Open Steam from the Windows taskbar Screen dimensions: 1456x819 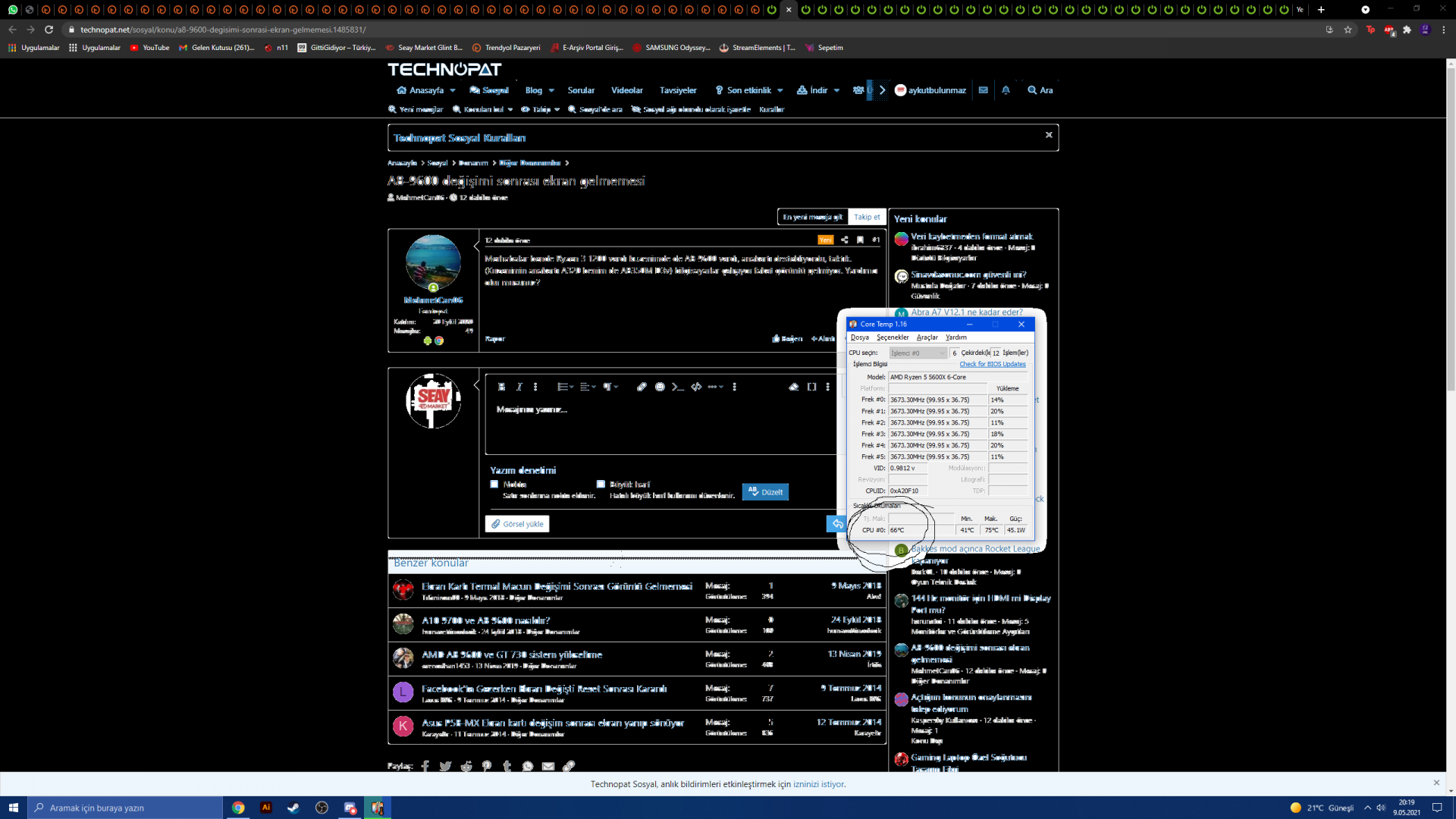click(x=293, y=808)
